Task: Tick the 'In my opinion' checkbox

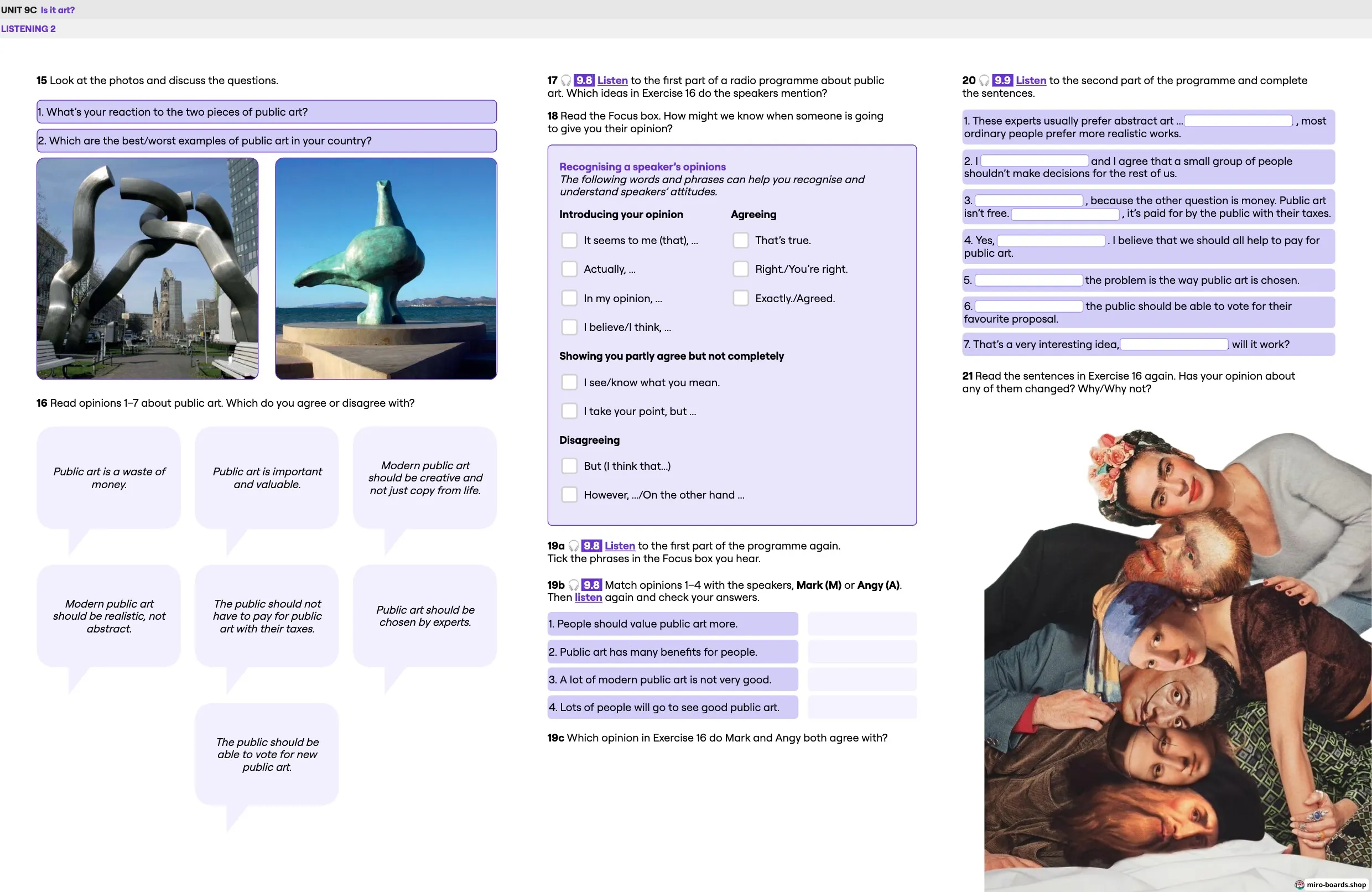Action: [x=569, y=298]
